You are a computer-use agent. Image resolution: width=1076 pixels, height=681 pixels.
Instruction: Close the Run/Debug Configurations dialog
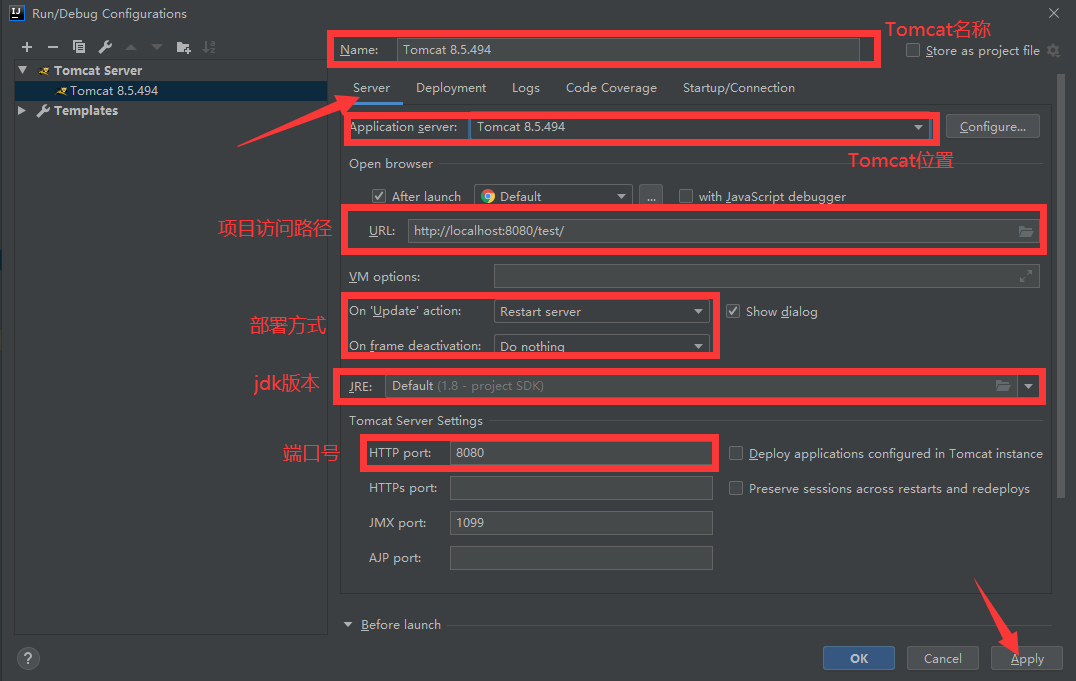[1054, 13]
